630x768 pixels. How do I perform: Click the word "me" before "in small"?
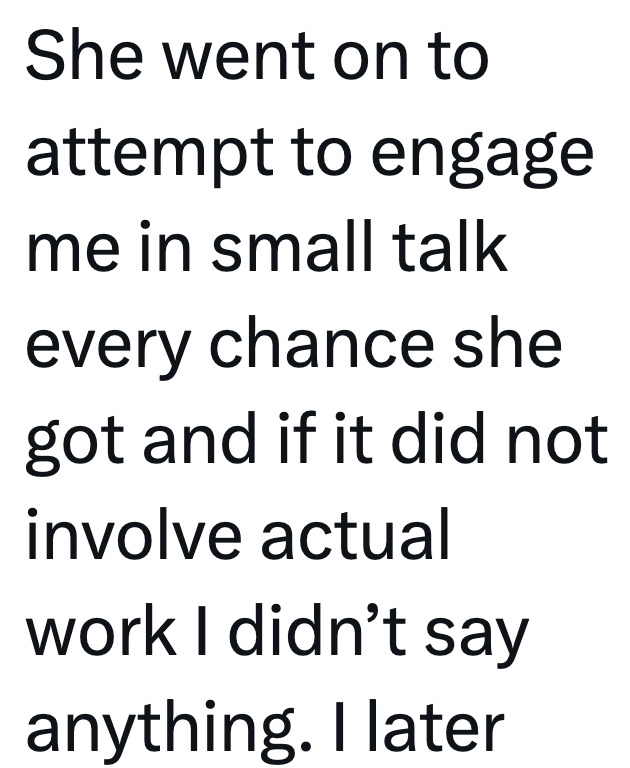coord(66,249)
